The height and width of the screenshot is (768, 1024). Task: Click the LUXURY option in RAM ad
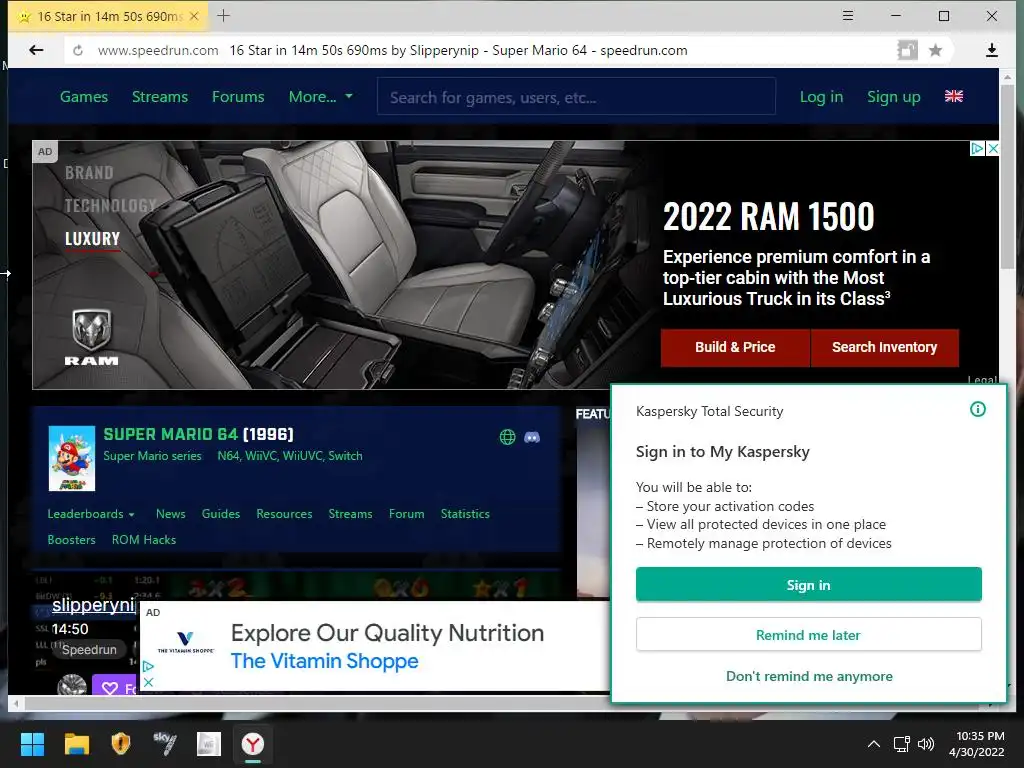point(92,239)
